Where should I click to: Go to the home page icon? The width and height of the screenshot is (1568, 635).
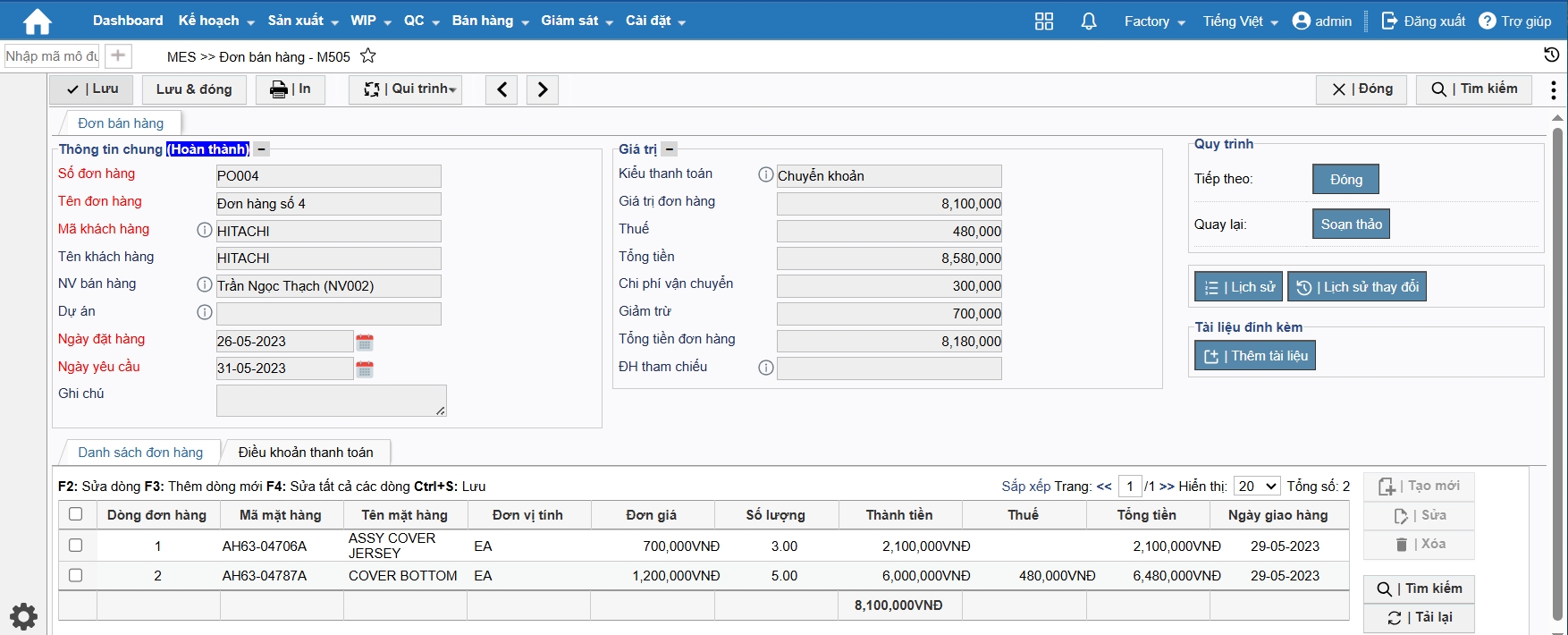[x=38, y=21]
